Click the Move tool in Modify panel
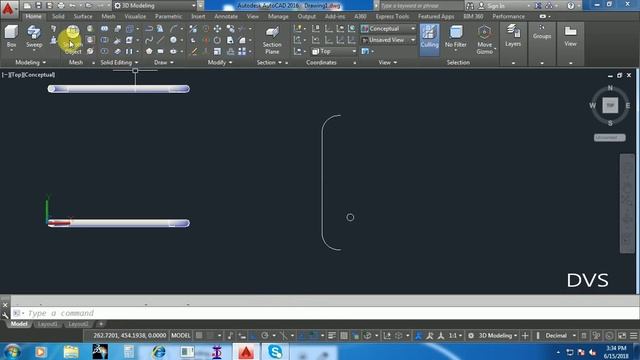640x360 pixels. 217,29
